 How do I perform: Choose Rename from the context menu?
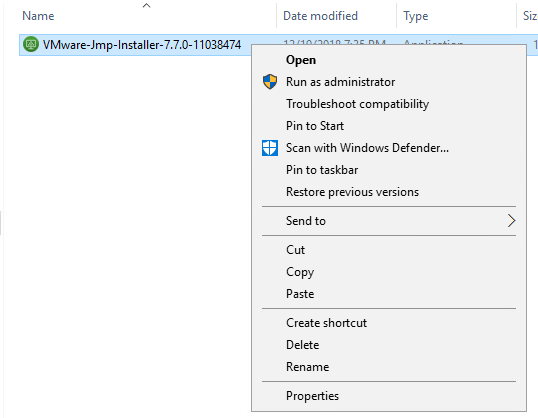coord(389,367)
